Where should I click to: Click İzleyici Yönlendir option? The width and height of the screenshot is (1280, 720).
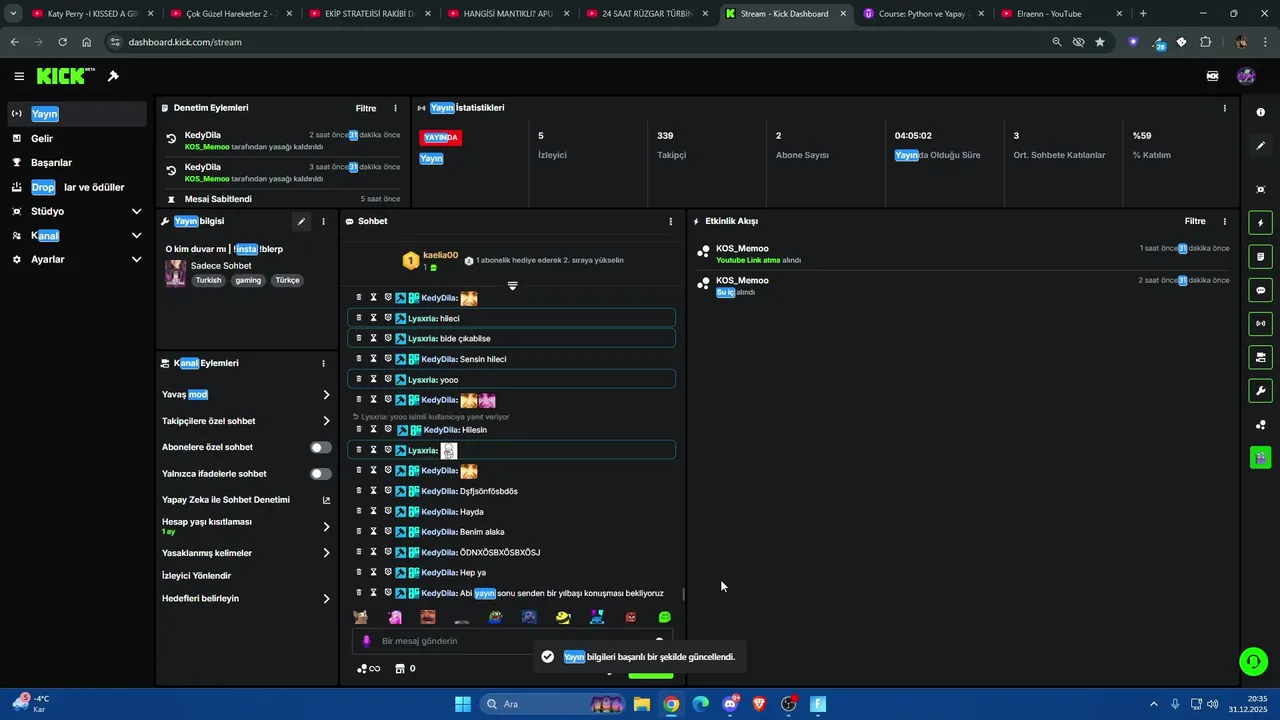tap(196, 576)
